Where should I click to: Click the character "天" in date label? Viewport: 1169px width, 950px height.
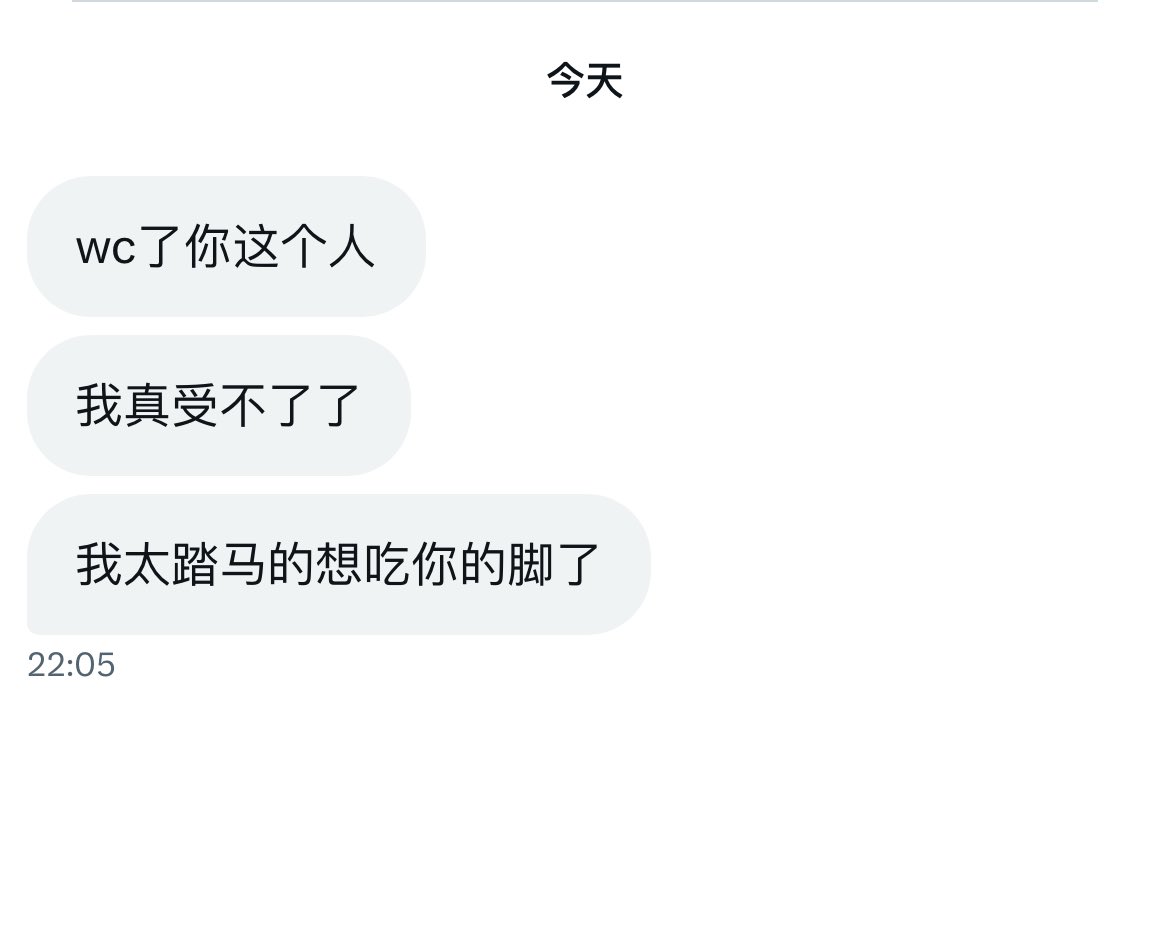click(x=604, y=80)
